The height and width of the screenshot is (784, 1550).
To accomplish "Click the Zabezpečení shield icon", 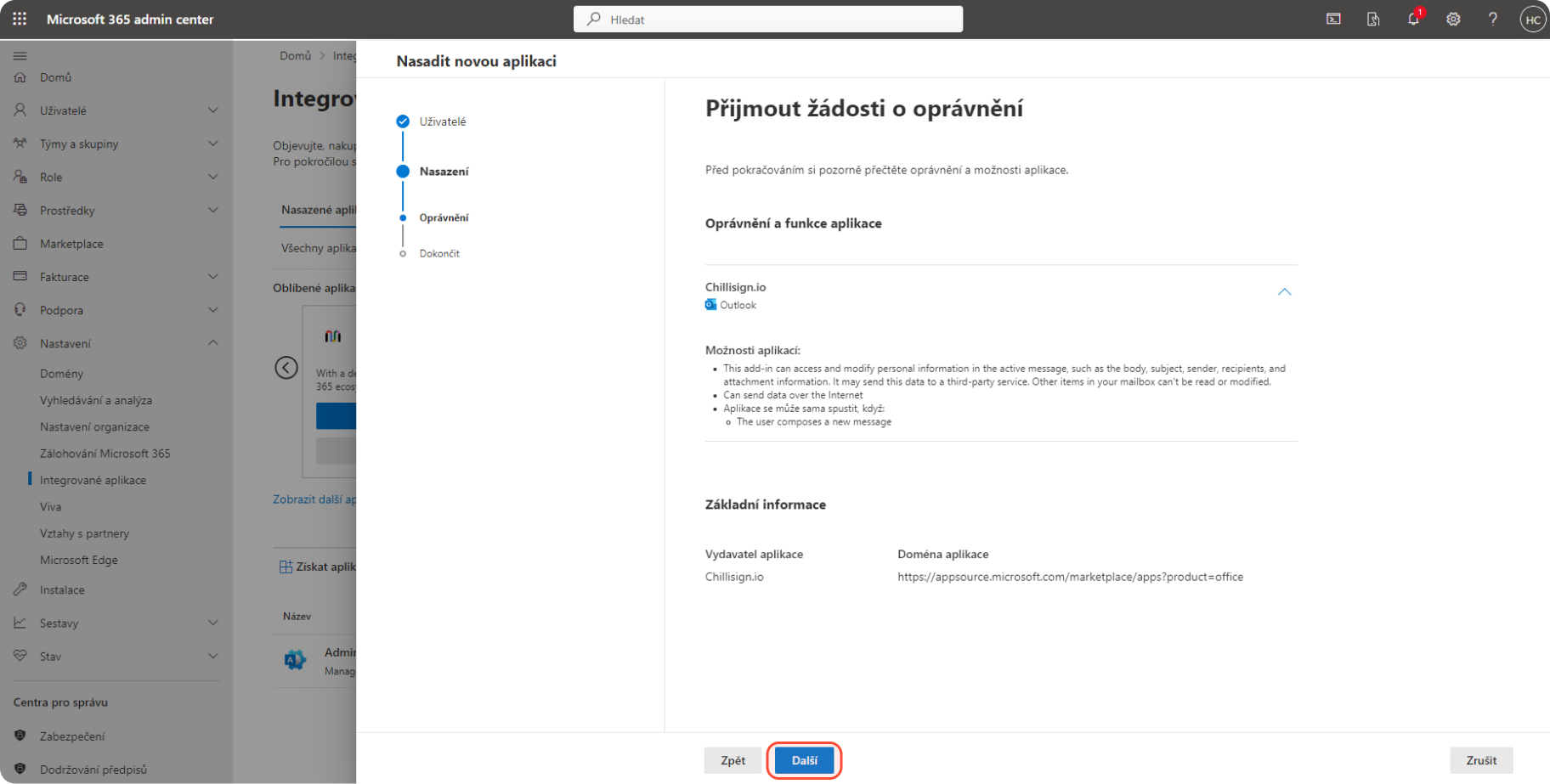I will (x=20, y=736).
